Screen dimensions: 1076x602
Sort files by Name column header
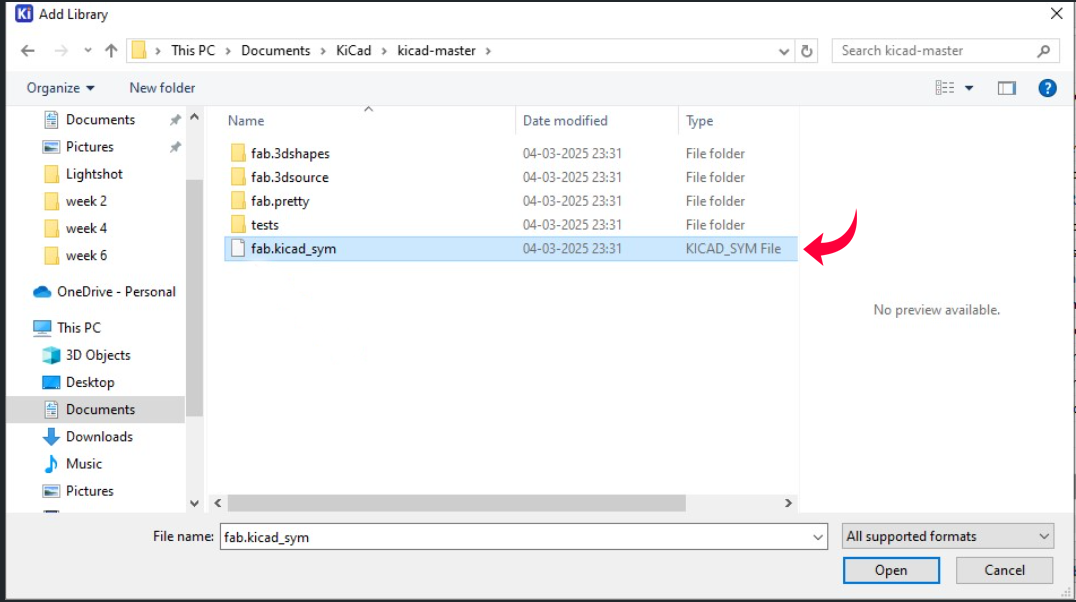[246, 121]
